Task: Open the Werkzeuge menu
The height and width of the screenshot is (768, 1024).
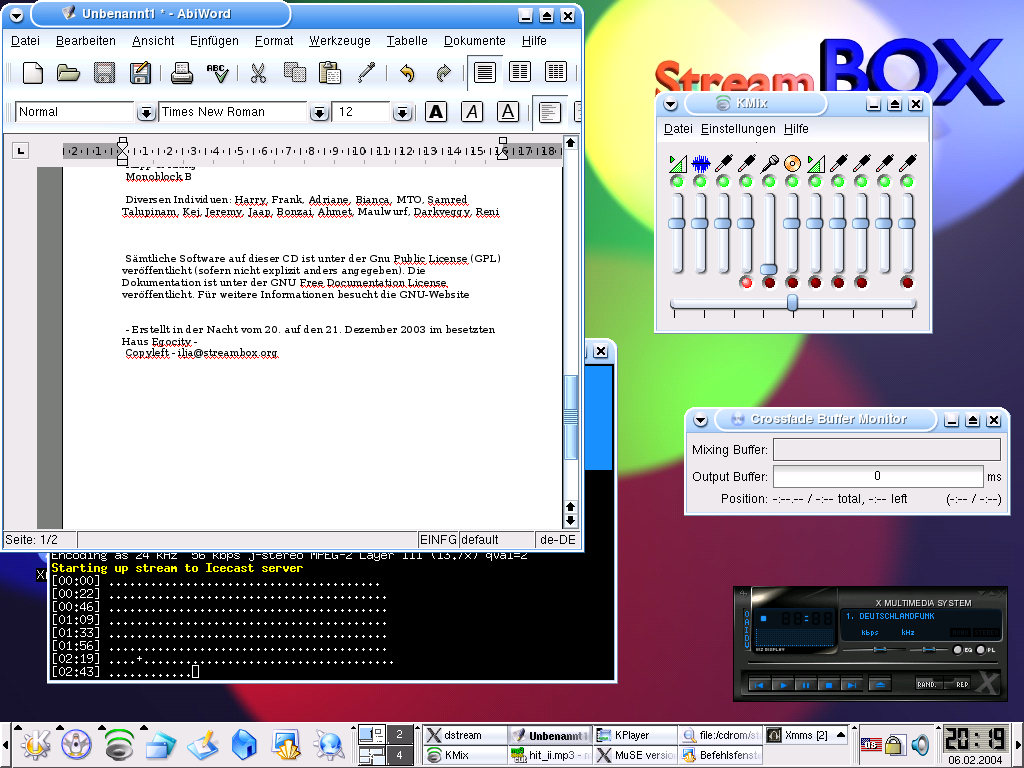Action: click(340, 40)
